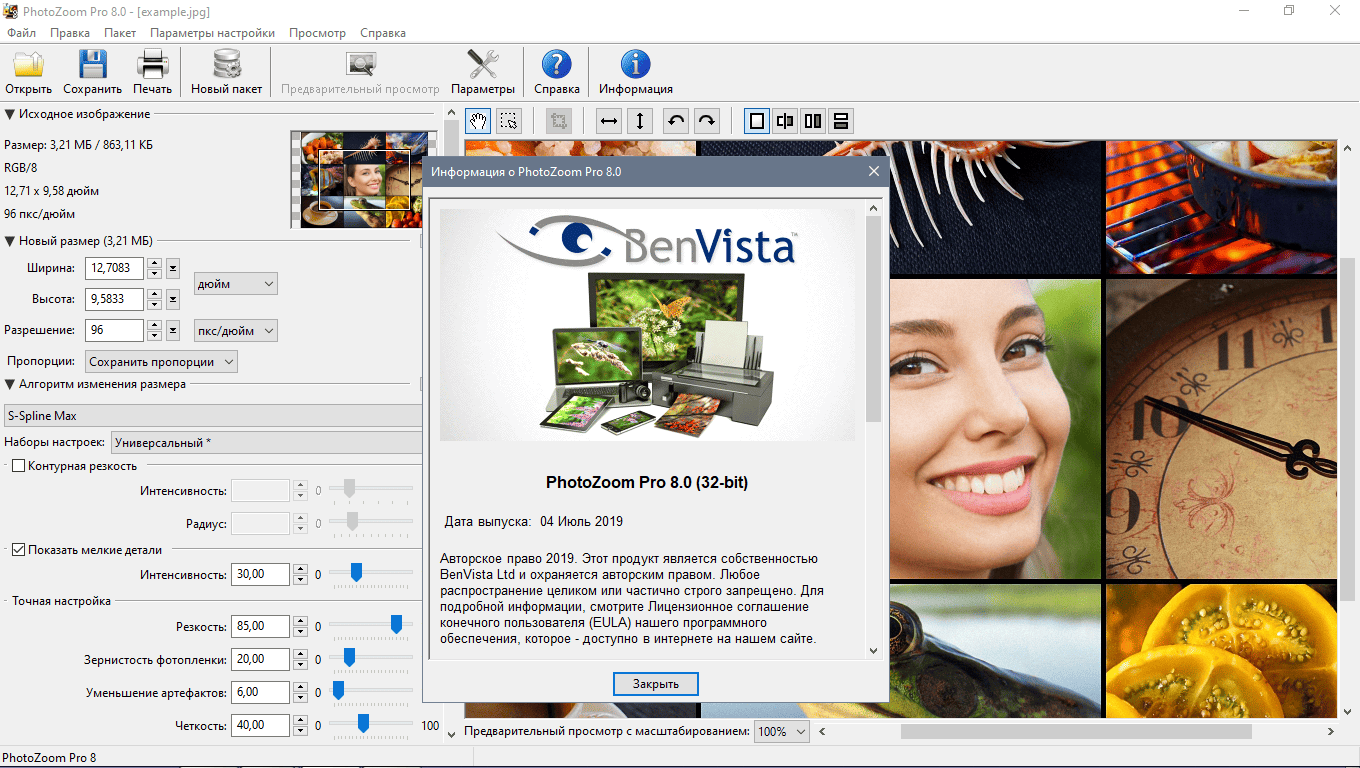
Task: Adjust Зернистость фотопленки slider
Action: [x=349, y=657]
